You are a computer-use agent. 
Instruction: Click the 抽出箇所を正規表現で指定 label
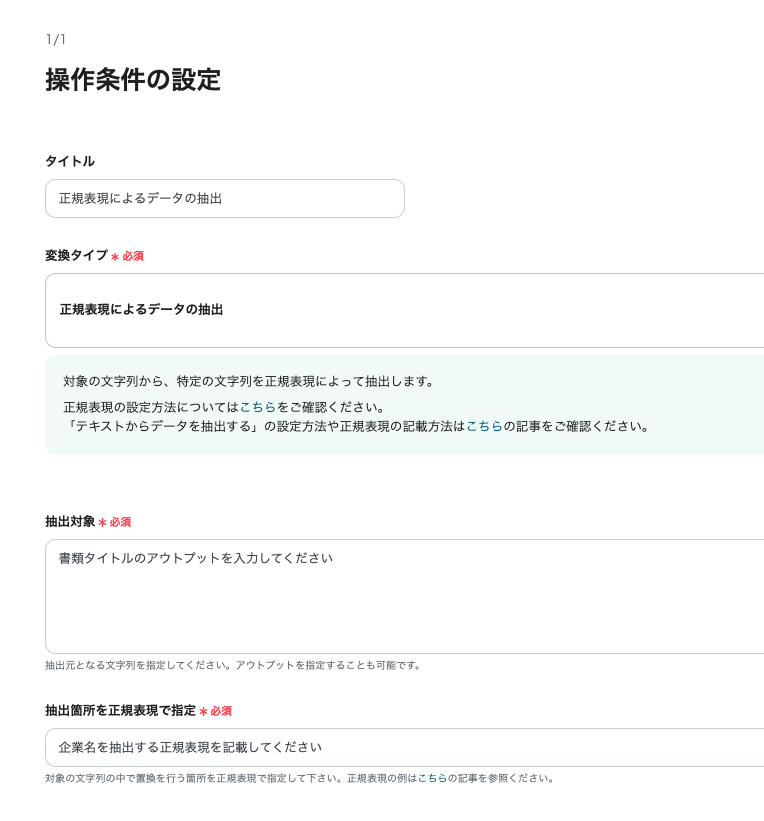[120, 711]
